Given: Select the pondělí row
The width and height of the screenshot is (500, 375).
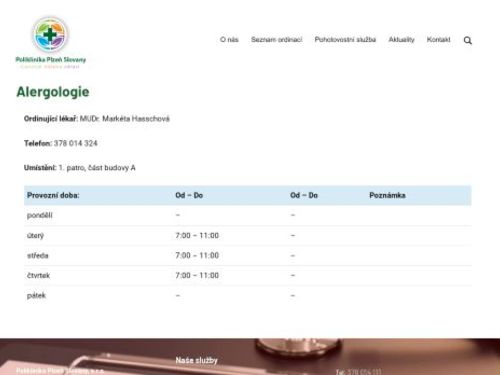Looking at the screenshot, I should point(248,215).
